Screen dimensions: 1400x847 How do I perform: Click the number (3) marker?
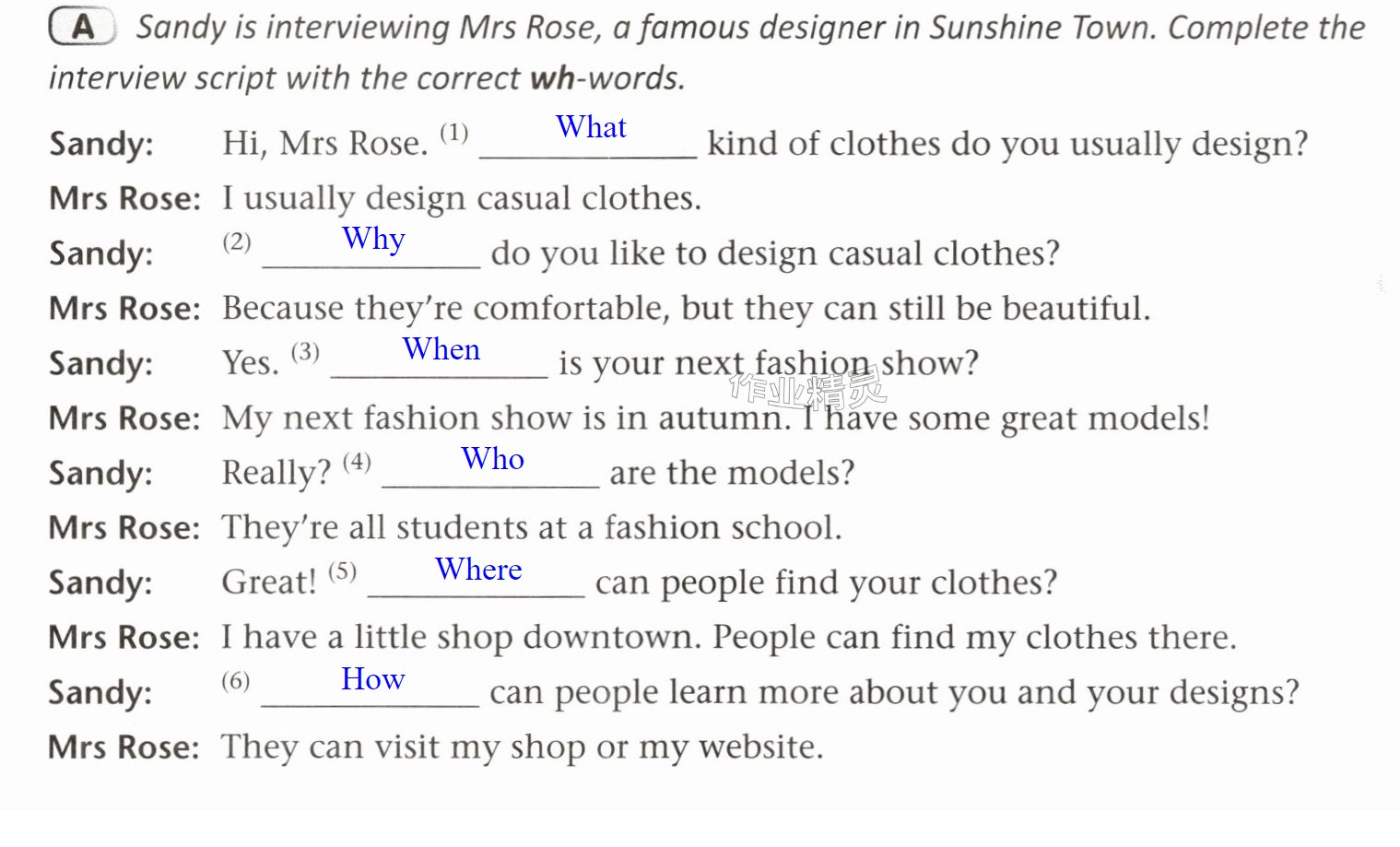pyautogui.click(x=305, y=352)
